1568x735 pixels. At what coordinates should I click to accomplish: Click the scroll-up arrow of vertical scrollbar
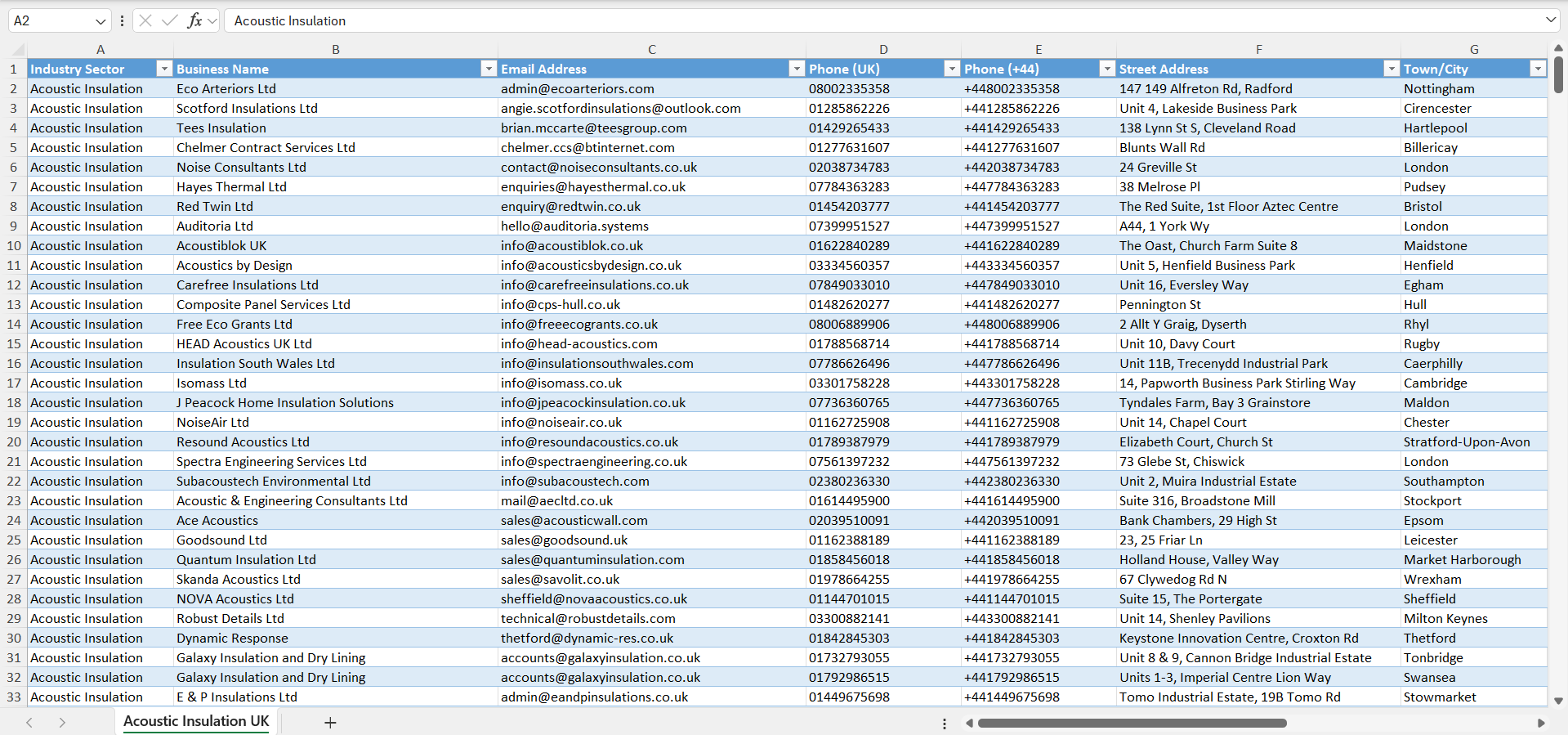(1558, 48)
